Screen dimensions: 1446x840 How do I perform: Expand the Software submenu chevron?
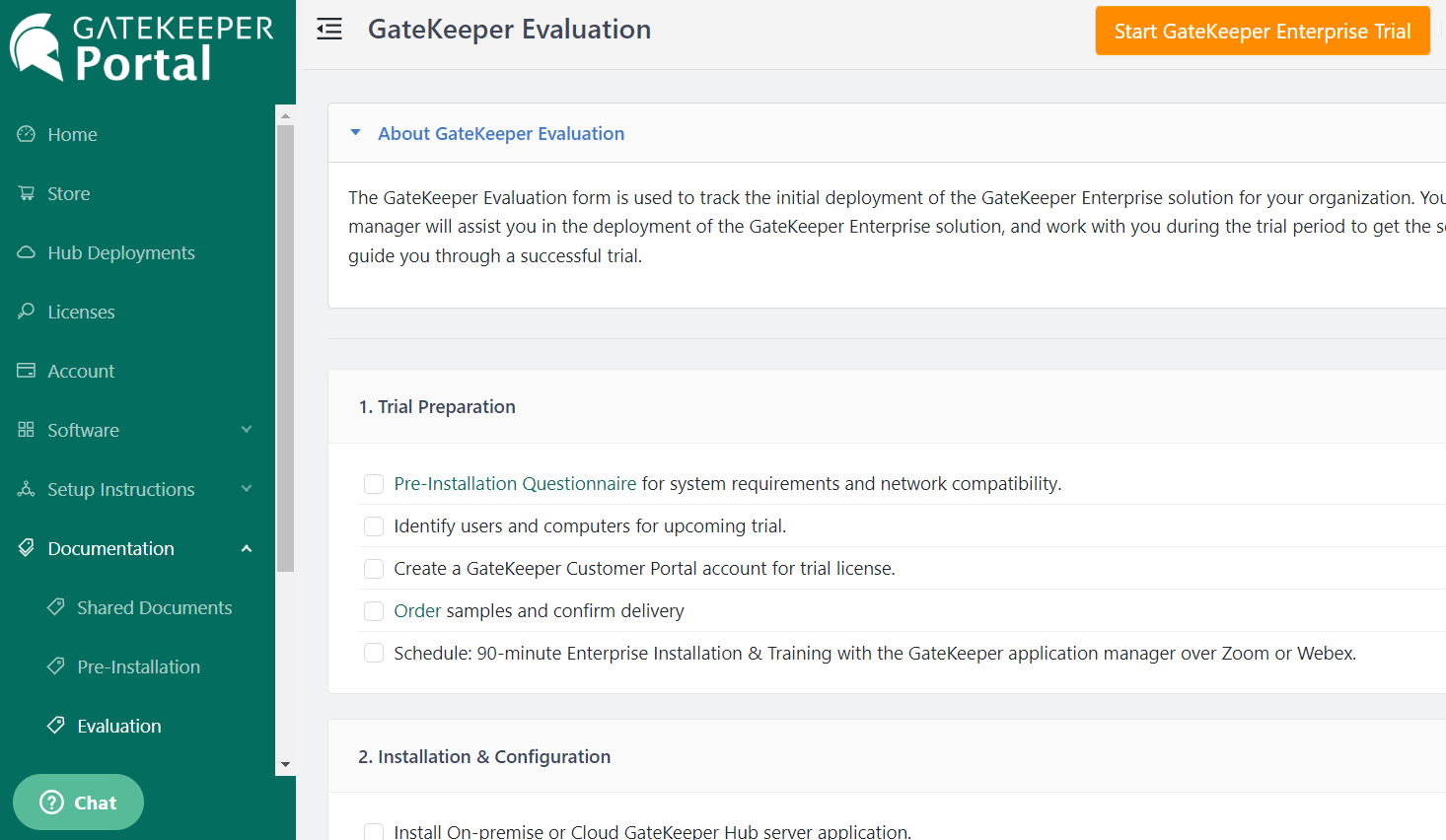(246, 430)
